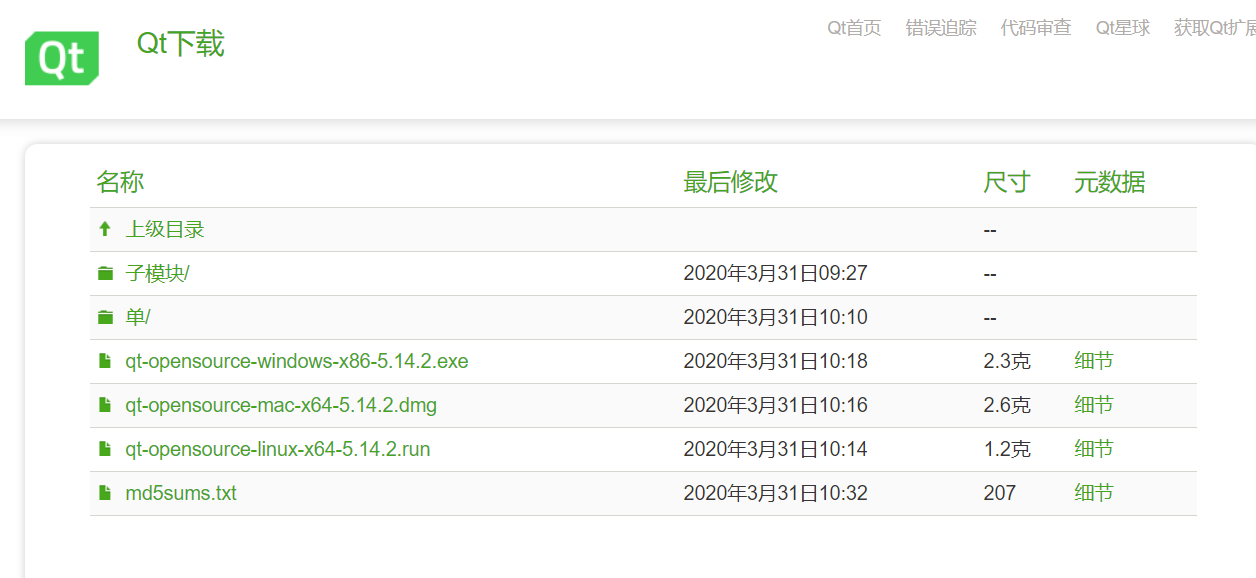Click the date 2020年3月31日10:32
The width and height of the screenshot is (1256, 578).
click(775, 493)
